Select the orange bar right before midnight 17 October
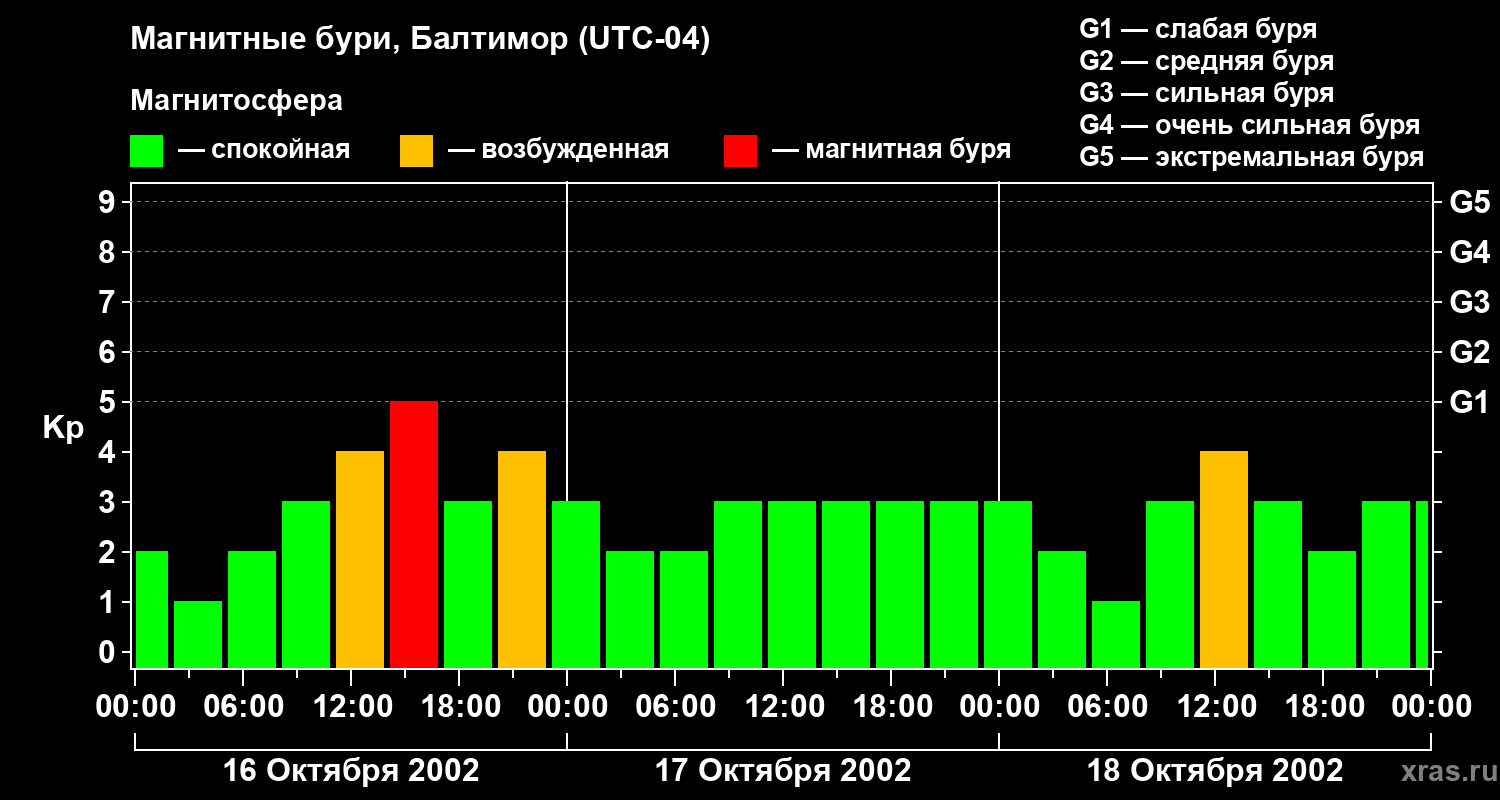Viewport: 1500px width, 800px height. click(522, 559)
